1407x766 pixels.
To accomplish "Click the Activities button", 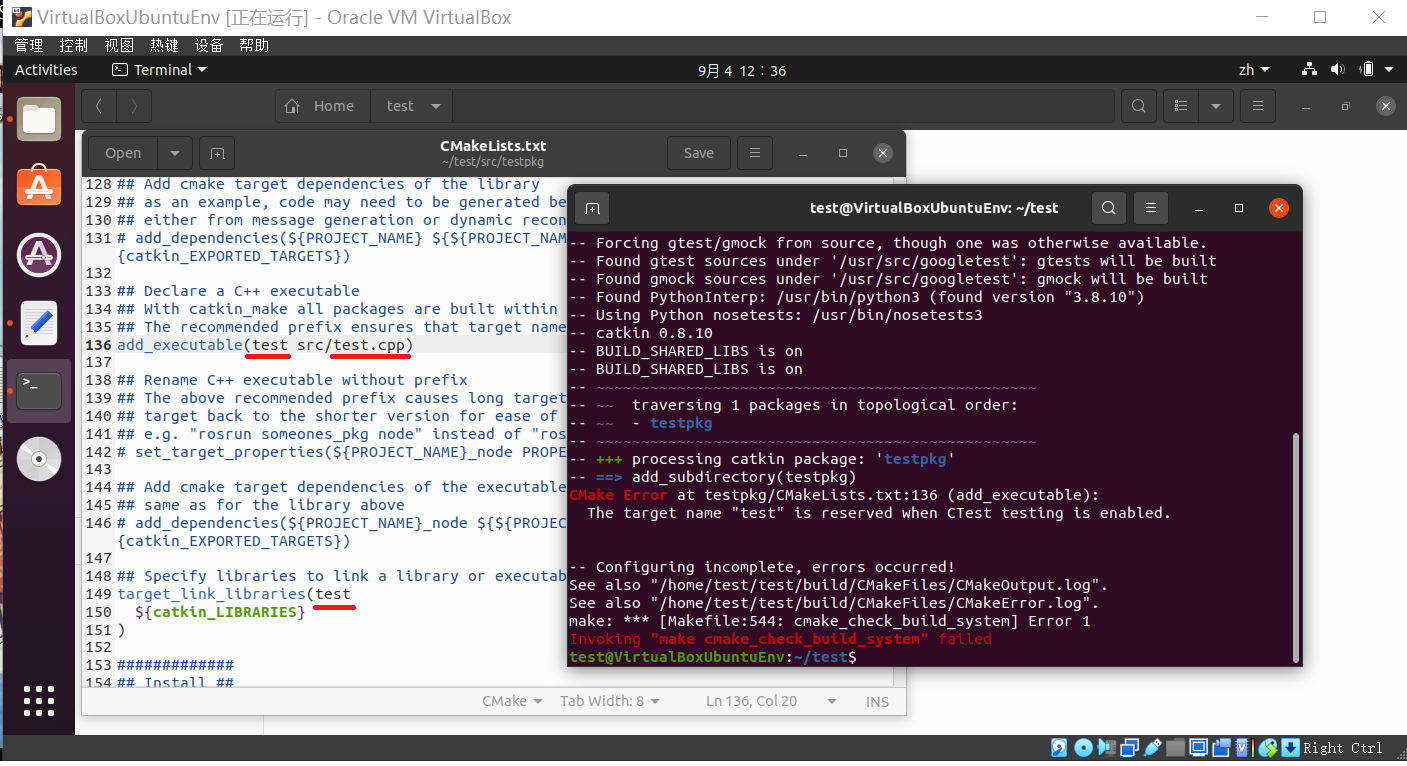I will [46, 70].
